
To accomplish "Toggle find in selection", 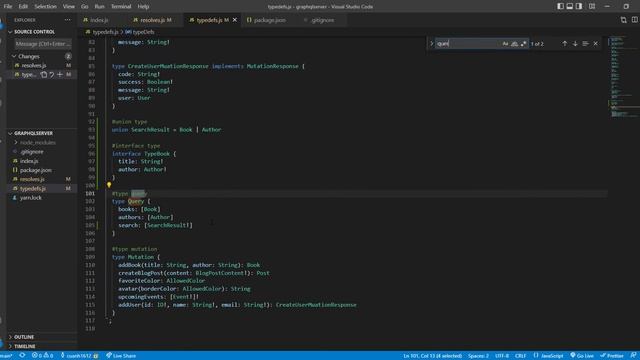I will 585,43.
